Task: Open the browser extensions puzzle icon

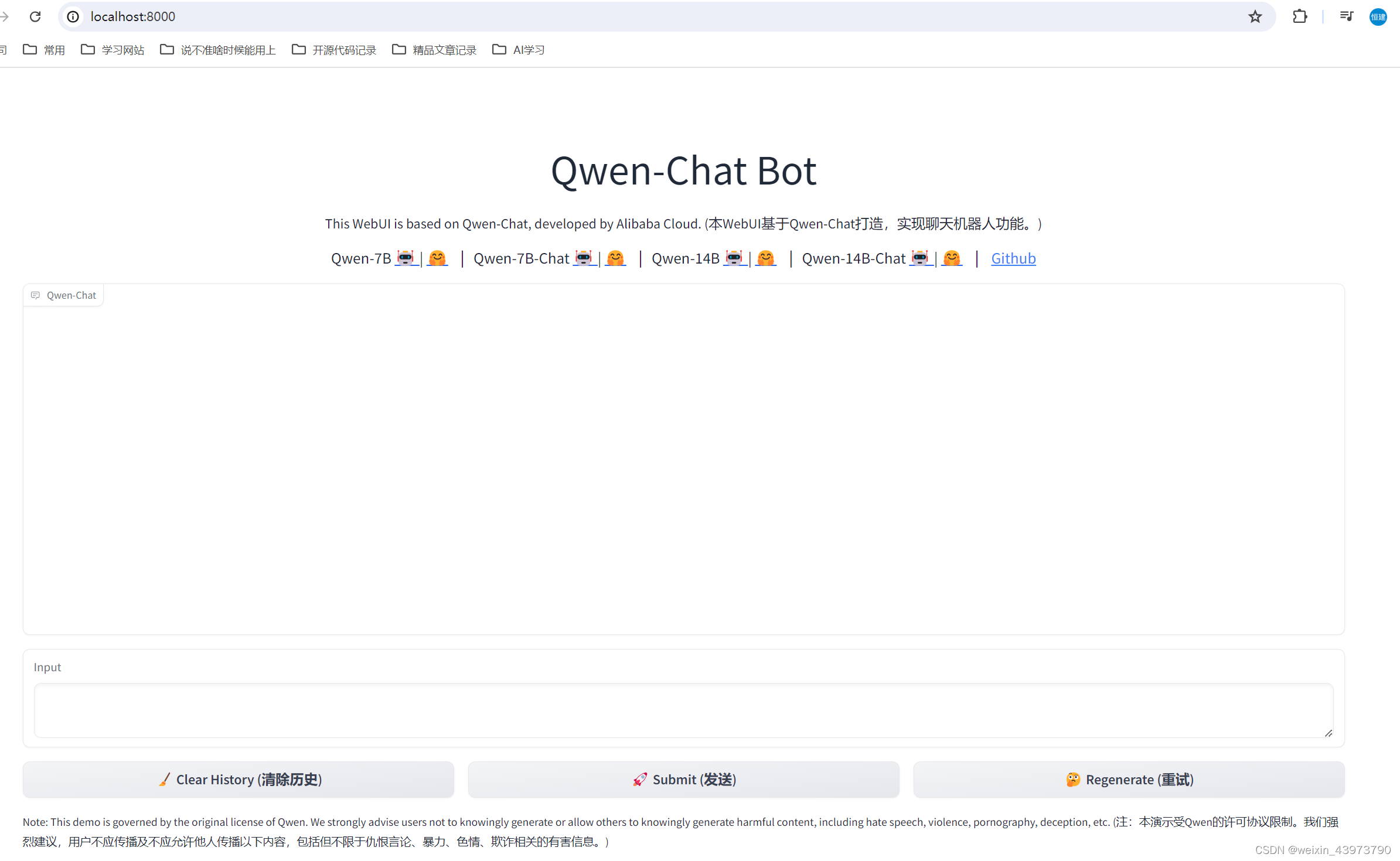Action: click(1300, 16)
